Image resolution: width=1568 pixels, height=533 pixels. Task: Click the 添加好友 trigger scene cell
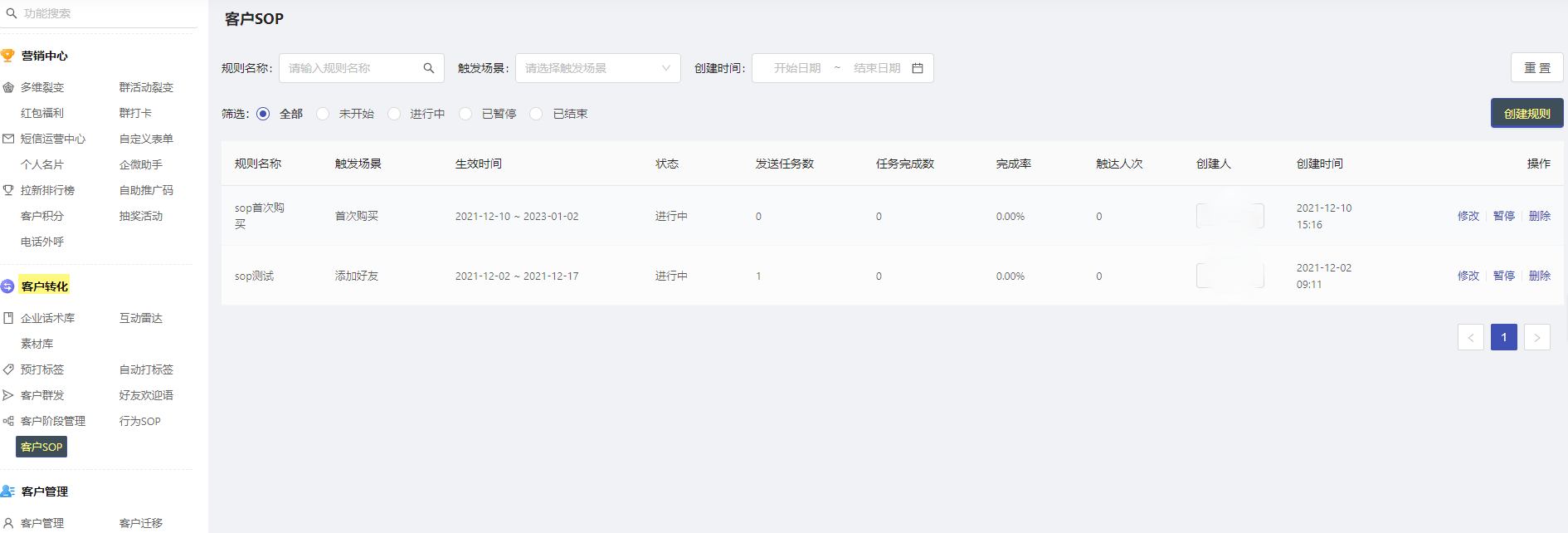coord(357,276)
